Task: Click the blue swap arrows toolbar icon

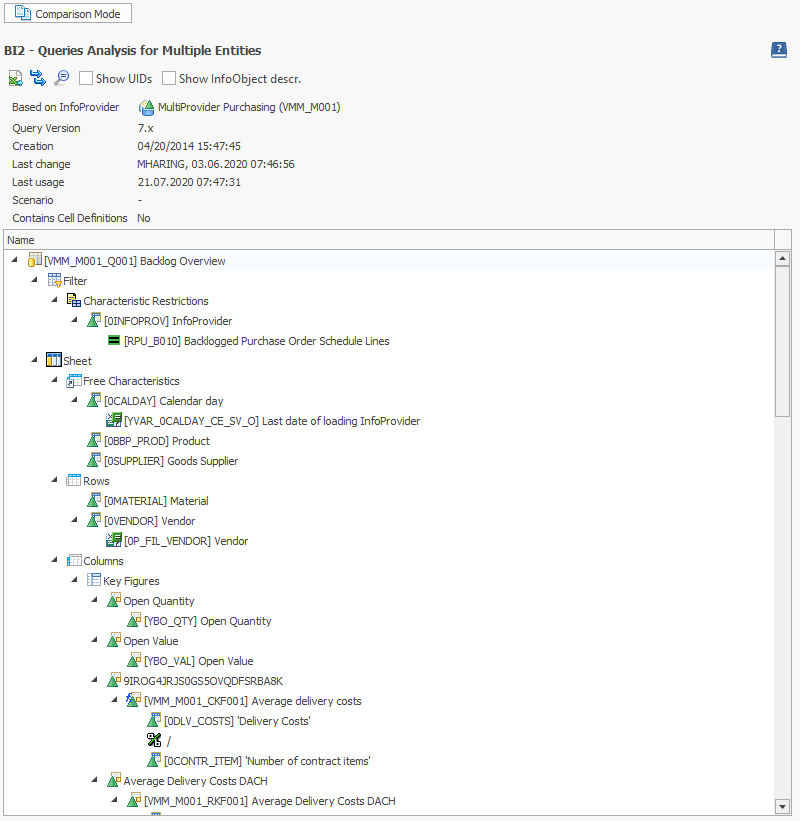Action: pos(37,77)
